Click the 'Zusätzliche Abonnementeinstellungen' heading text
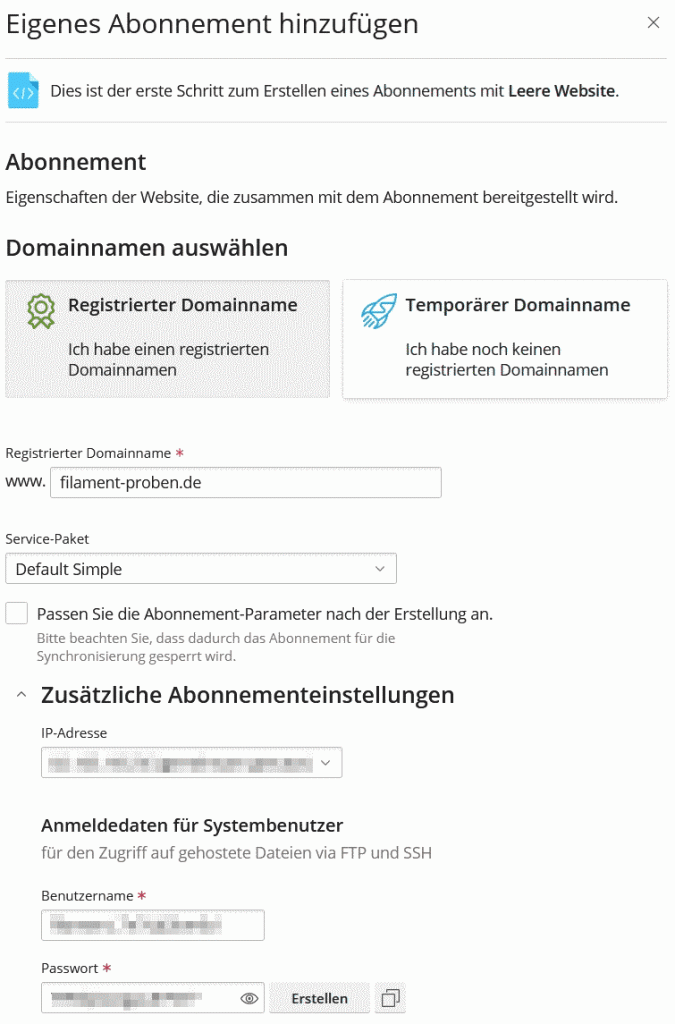The width and height of the screenshot is (675, 1024). point(247,694)
